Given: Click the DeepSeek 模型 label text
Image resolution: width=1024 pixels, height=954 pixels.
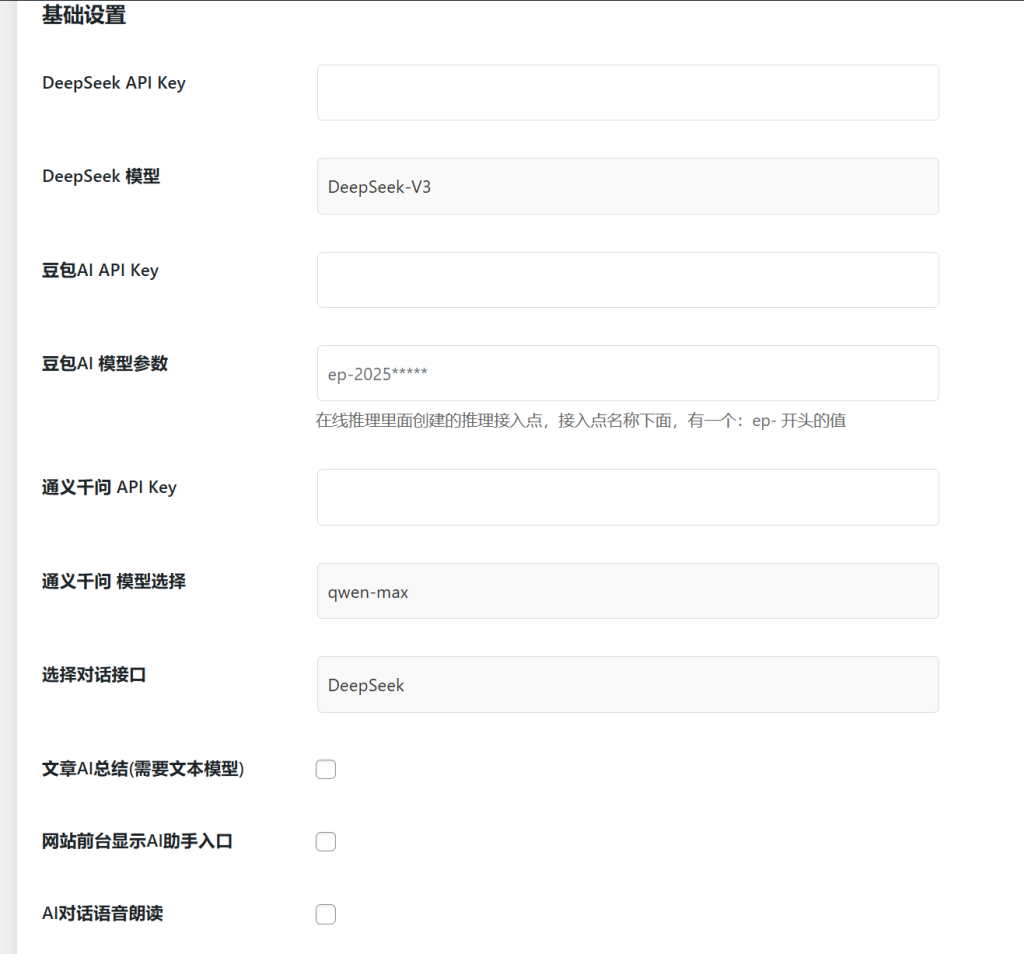Looking at the screenshot, I should tap(101, 176).
